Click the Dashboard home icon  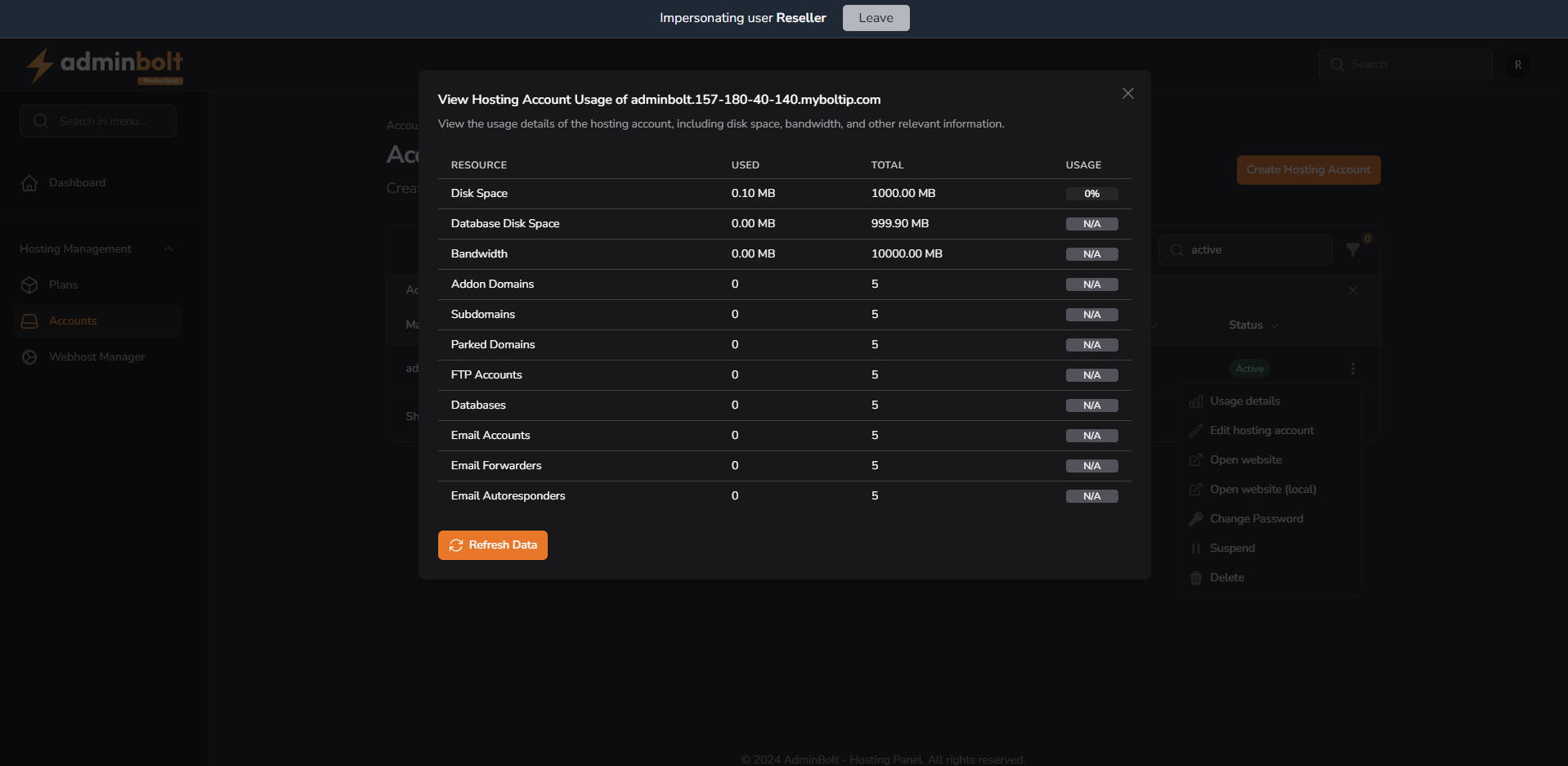[x=29, y=182]
